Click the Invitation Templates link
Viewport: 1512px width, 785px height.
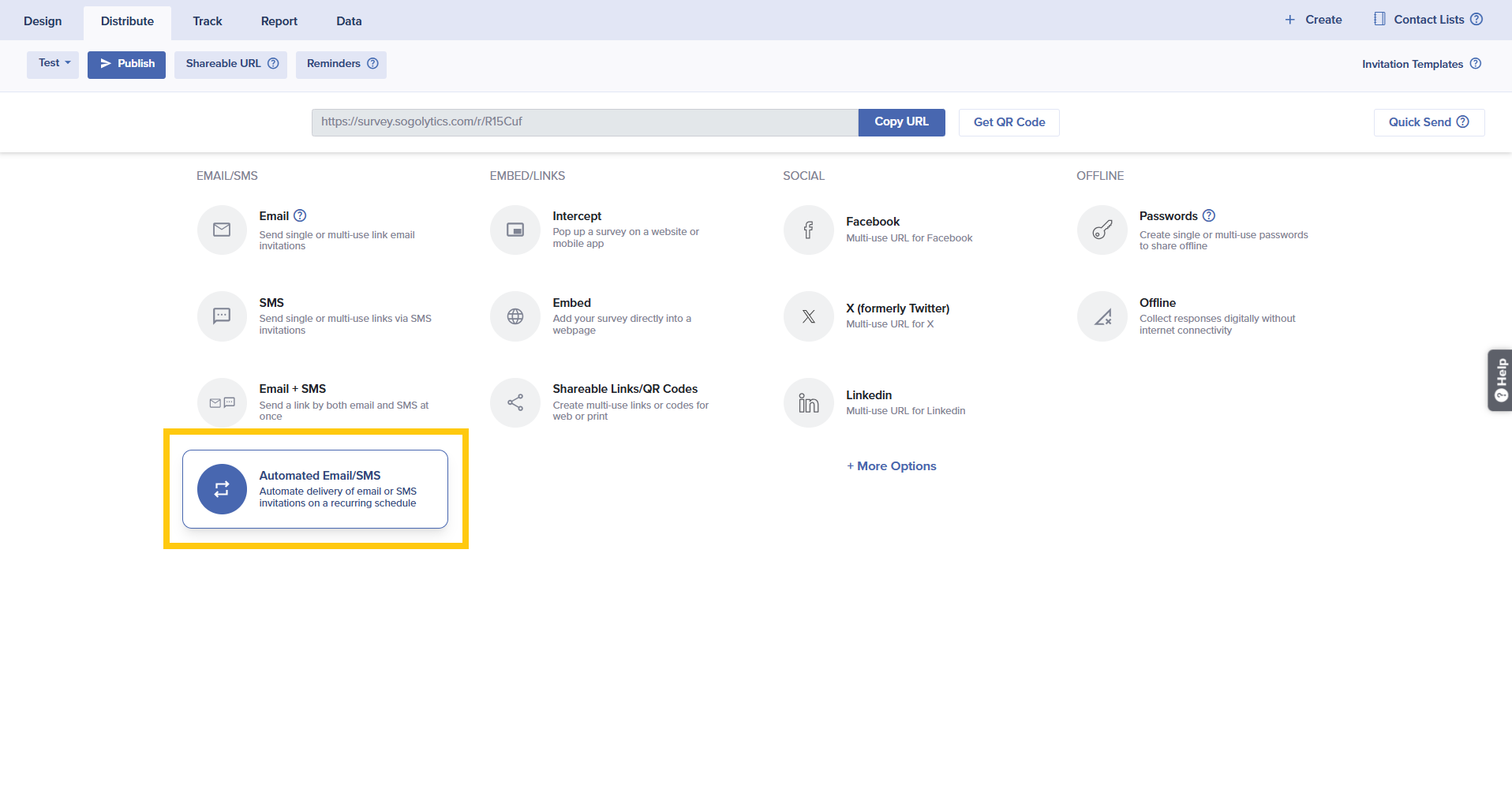pos(1412,65)
